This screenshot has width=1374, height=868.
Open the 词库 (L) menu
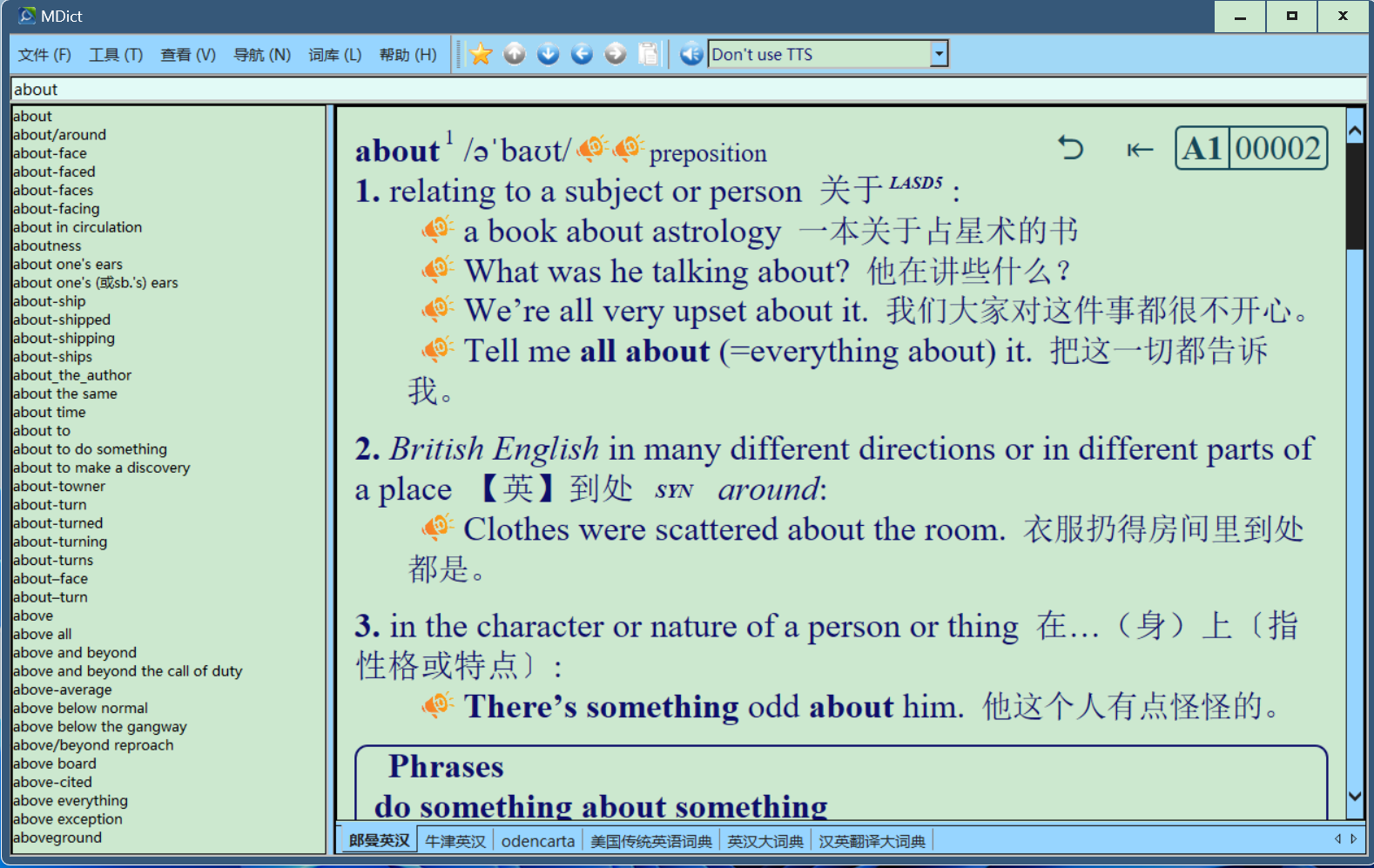[334, 55]
